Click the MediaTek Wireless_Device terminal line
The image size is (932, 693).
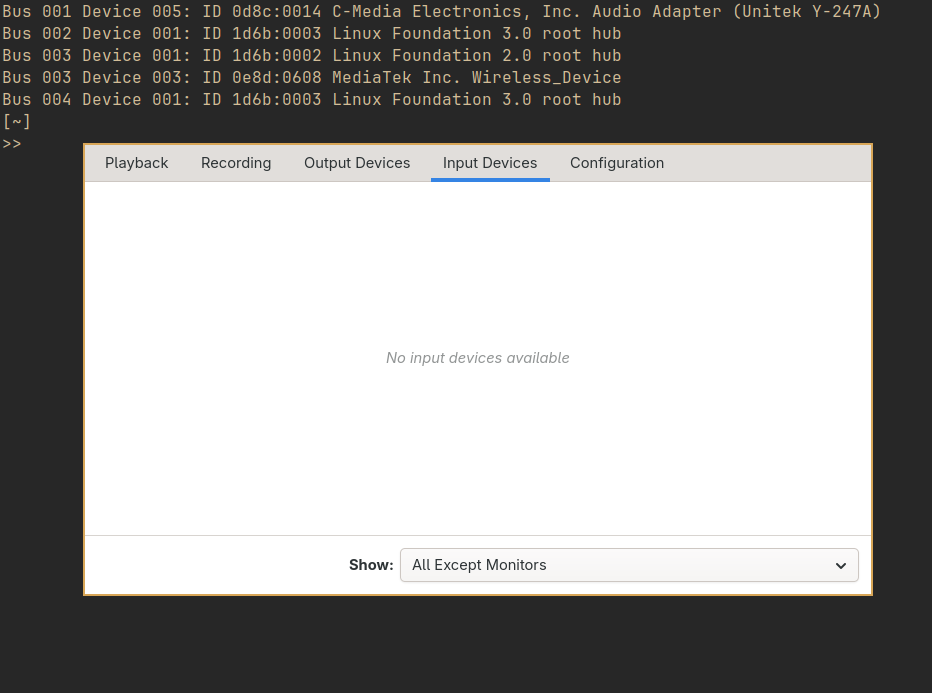311,78
